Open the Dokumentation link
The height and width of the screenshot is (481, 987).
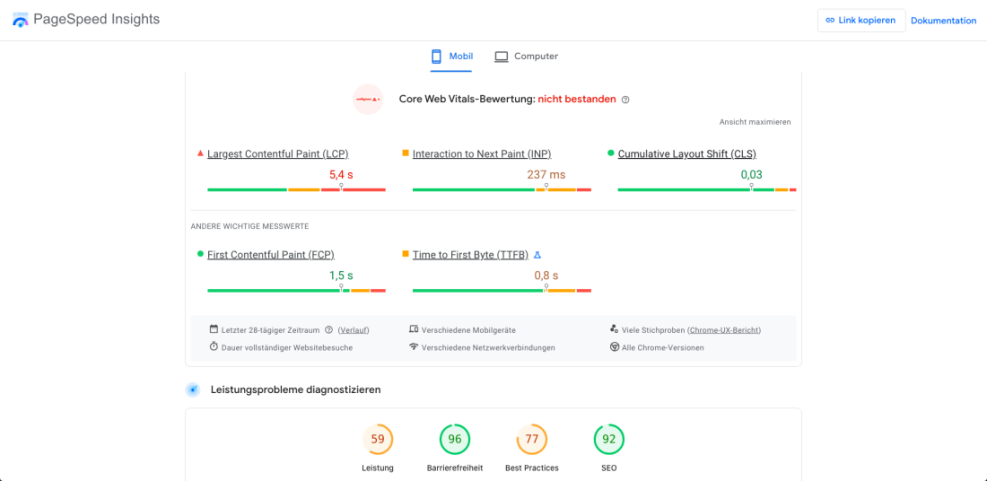pos(943,20)
